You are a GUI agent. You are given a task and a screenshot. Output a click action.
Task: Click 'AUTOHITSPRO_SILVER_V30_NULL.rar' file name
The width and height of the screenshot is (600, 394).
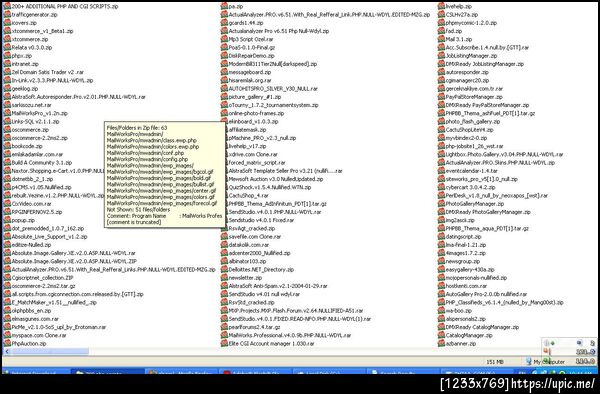[273, 89]
